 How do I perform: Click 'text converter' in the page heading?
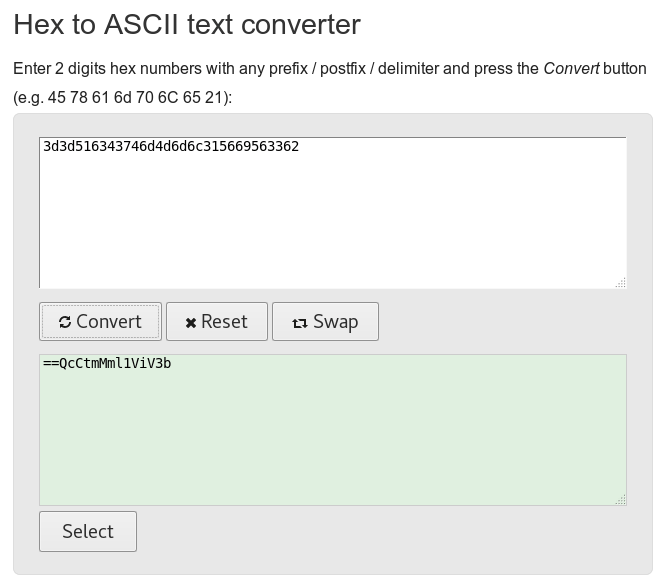[282, 24]
